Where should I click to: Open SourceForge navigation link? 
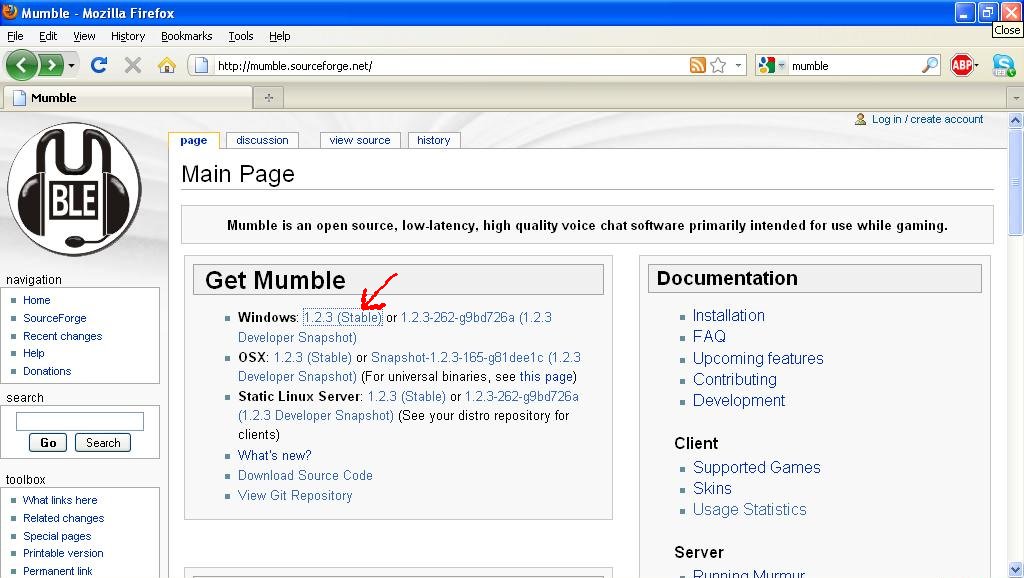(x=55, y=318)
